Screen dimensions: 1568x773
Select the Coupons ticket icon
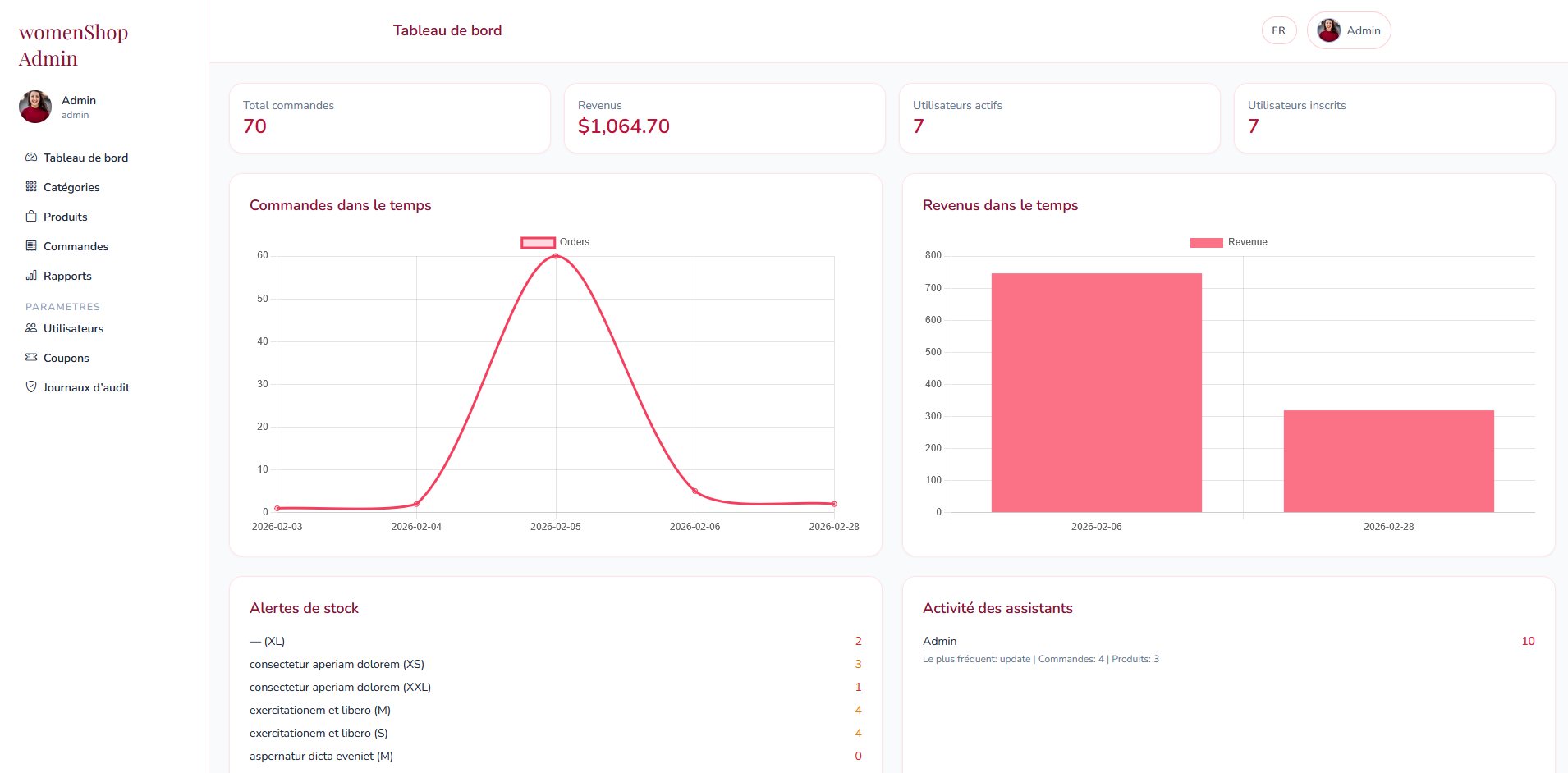31,358
